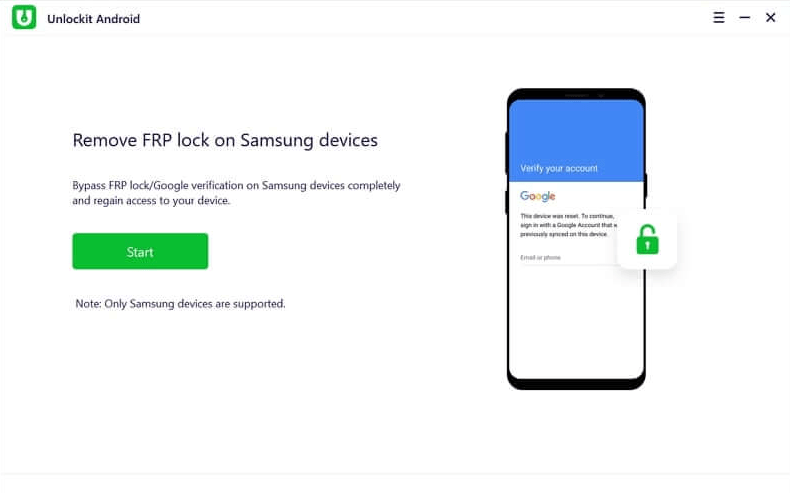This screenshot has width=790, height=493.
Task: Click the green Start button
Action: click(x=140, y=251)
